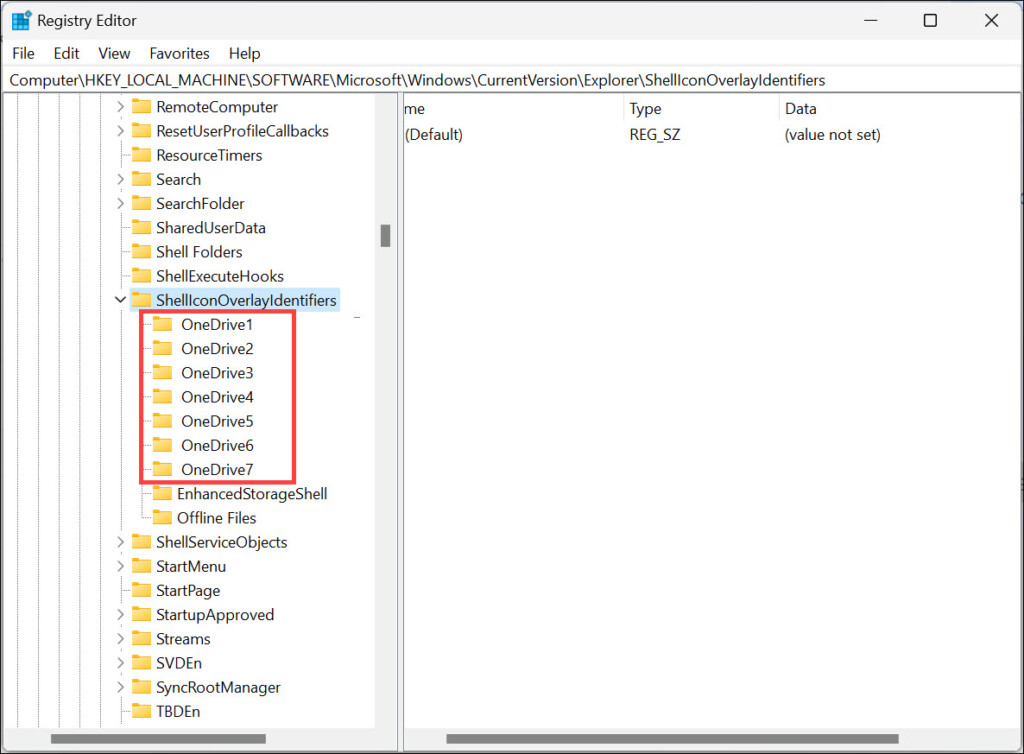The image size is (1024, 754).
Task: Select the EnhancedStorageShell key label
Action: (252, 494)
